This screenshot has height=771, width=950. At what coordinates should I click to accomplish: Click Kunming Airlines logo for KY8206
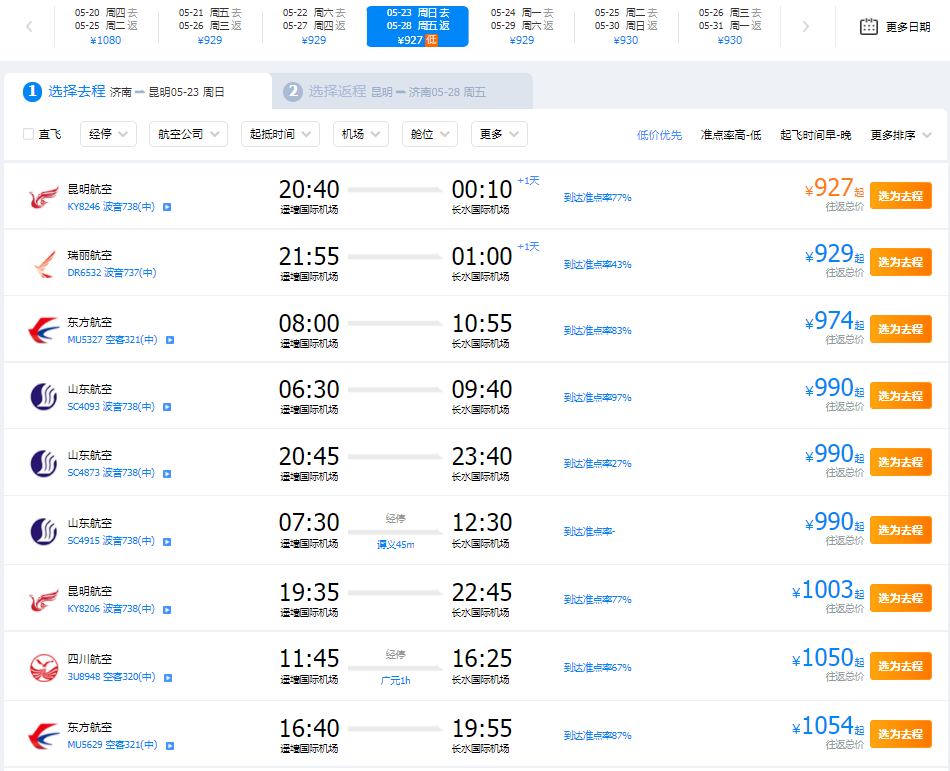44,600
